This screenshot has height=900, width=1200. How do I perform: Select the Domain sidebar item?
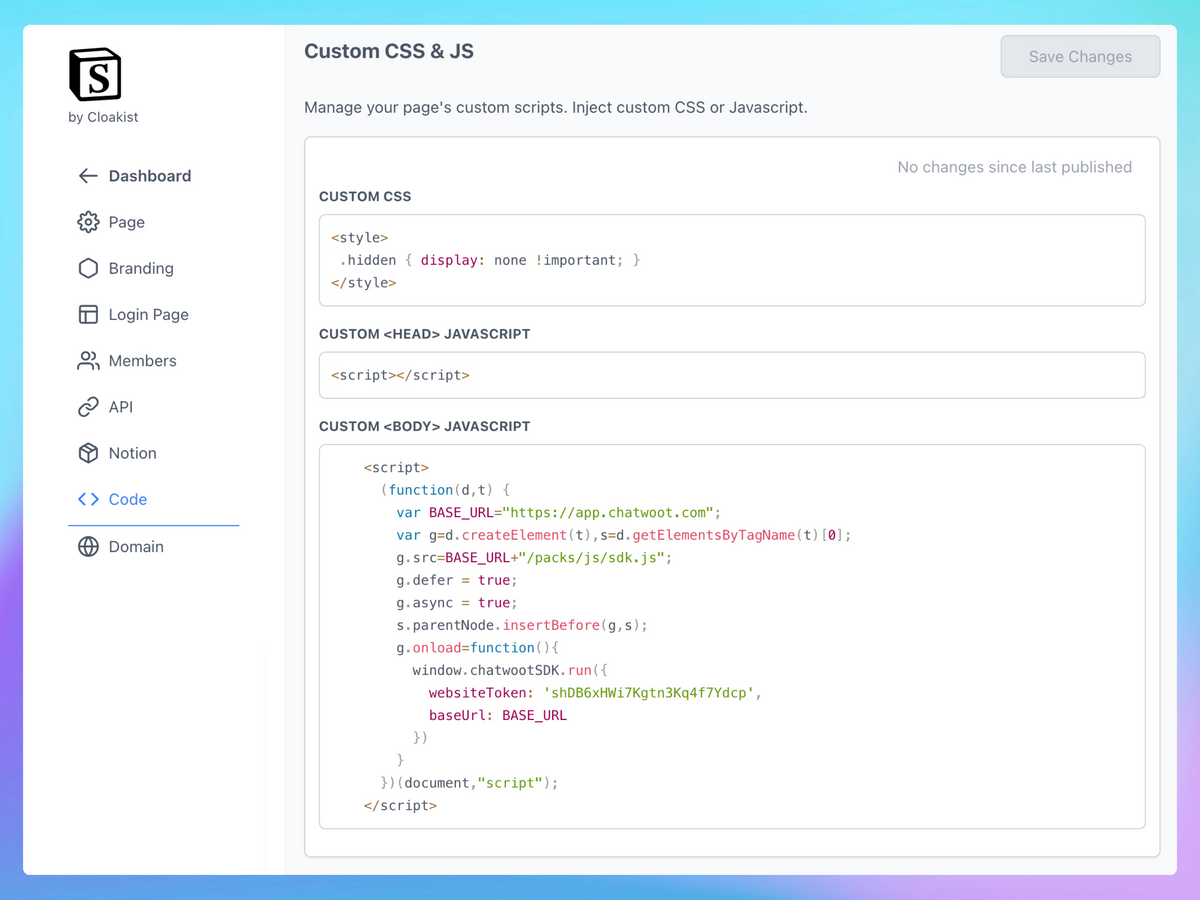(x=136, y=547)
